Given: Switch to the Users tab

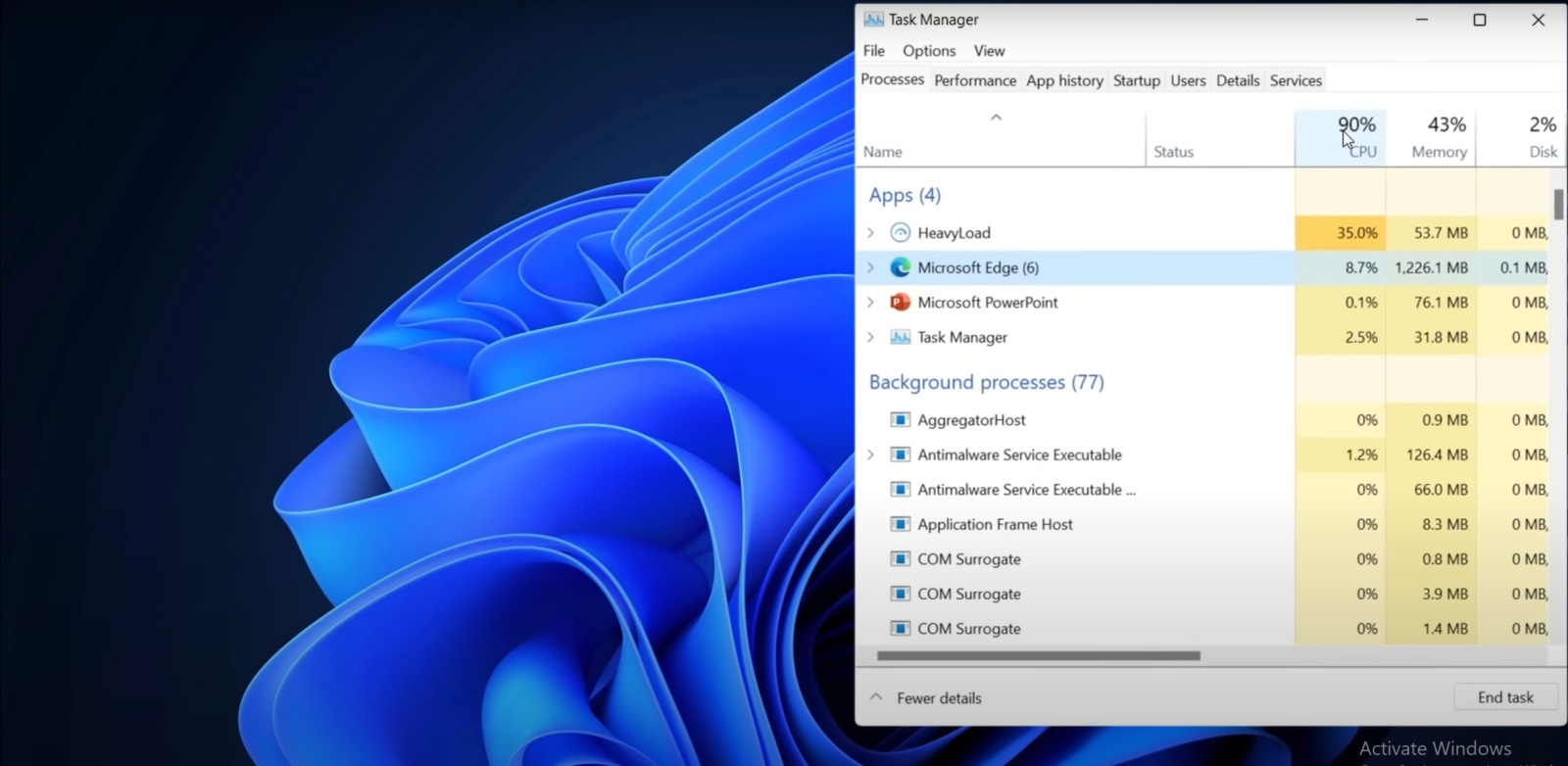Looking at the screenshot, I should tap(1188, 80).
